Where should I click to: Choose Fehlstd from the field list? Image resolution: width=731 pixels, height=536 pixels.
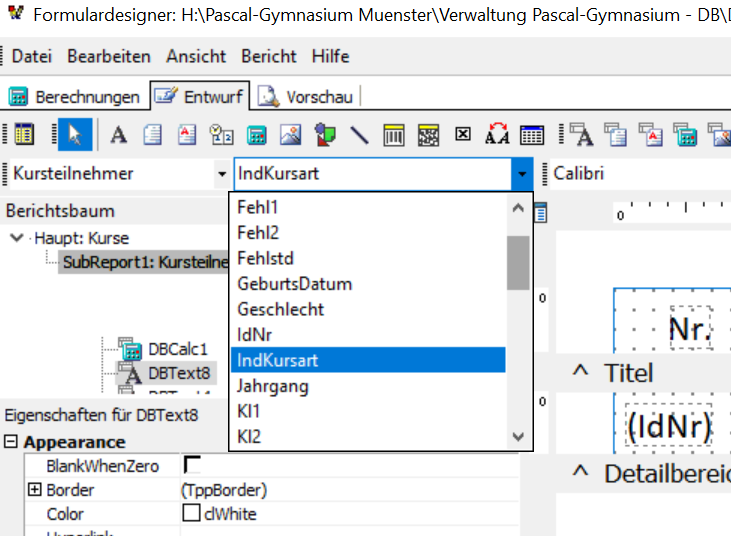[x=368, y=258]
